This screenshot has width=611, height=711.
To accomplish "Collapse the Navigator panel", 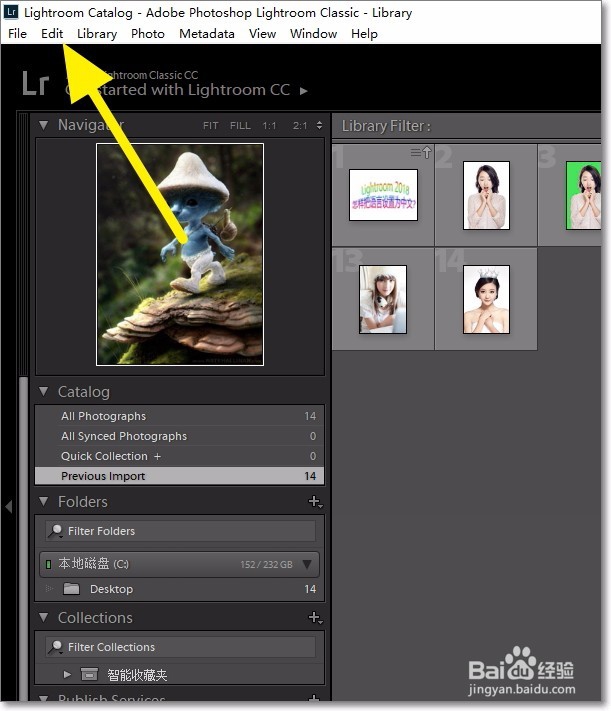I will tap(44, 125).
